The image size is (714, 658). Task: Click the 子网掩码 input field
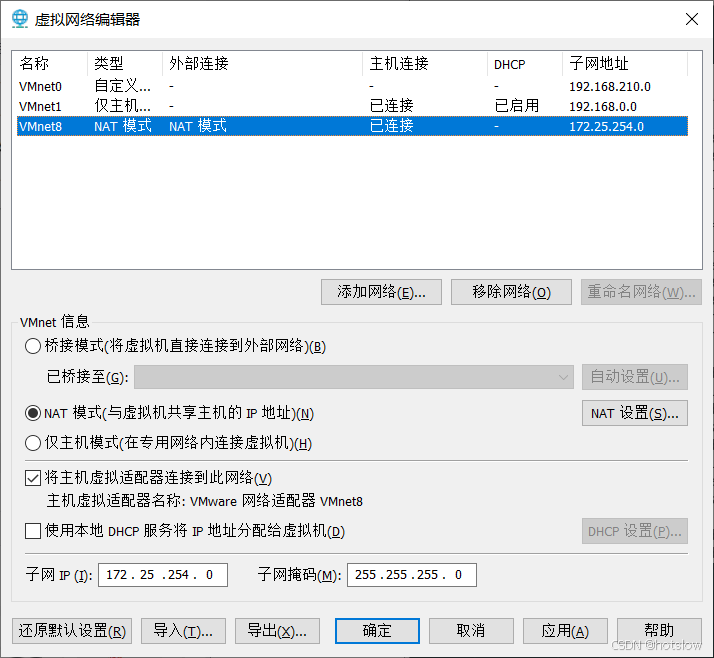(412, 575)
